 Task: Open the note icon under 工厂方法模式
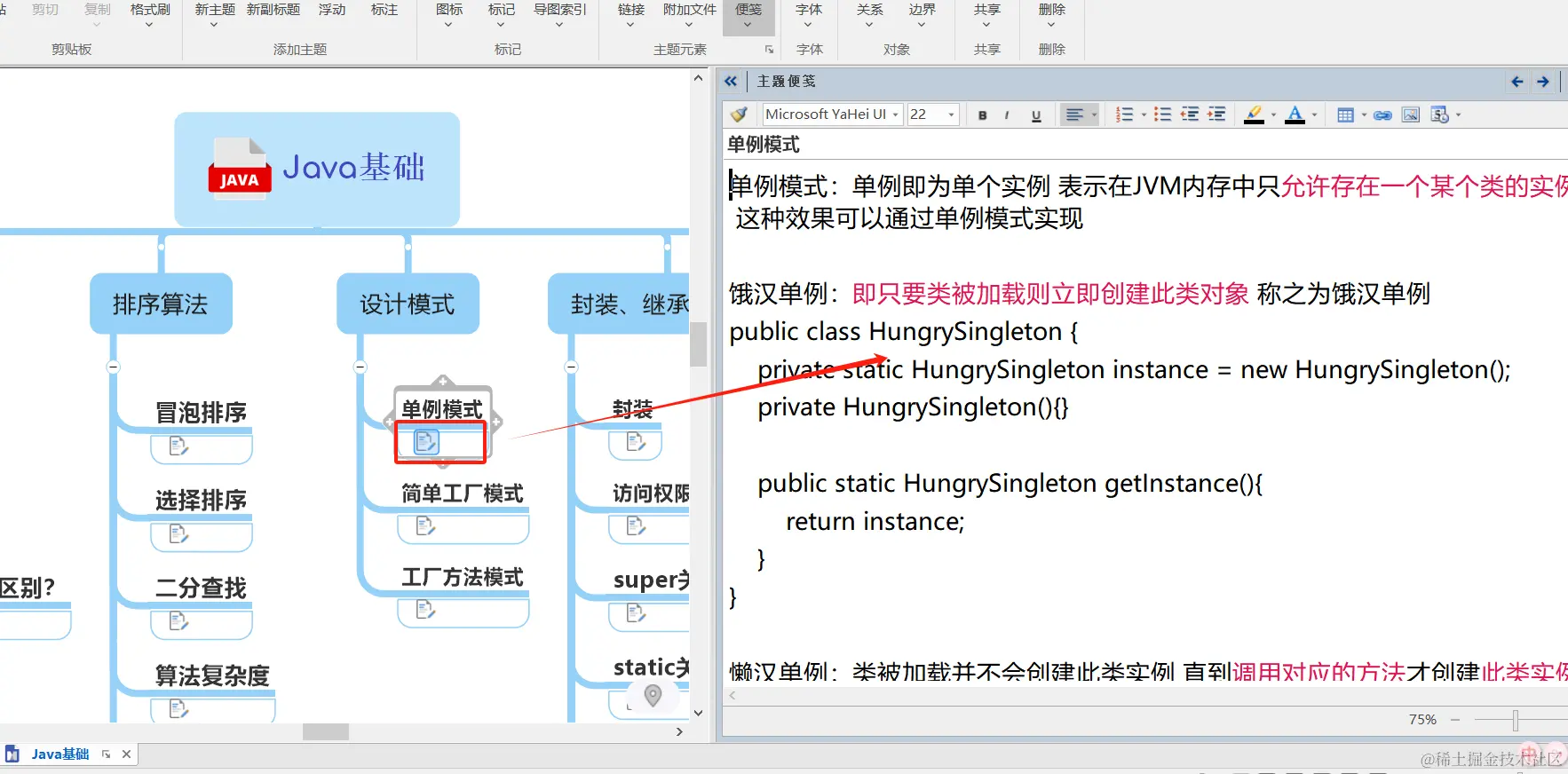[x=425, y=610]
